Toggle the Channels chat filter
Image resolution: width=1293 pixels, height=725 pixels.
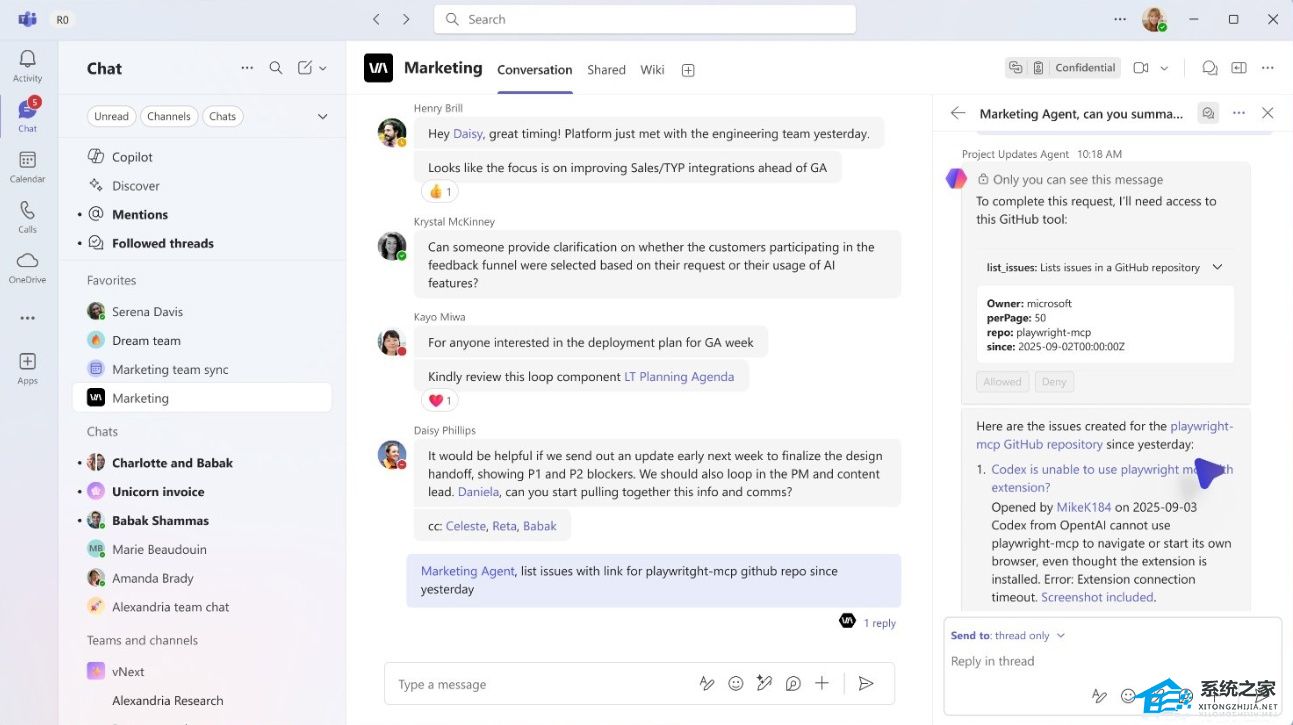(x=169, y=116)
